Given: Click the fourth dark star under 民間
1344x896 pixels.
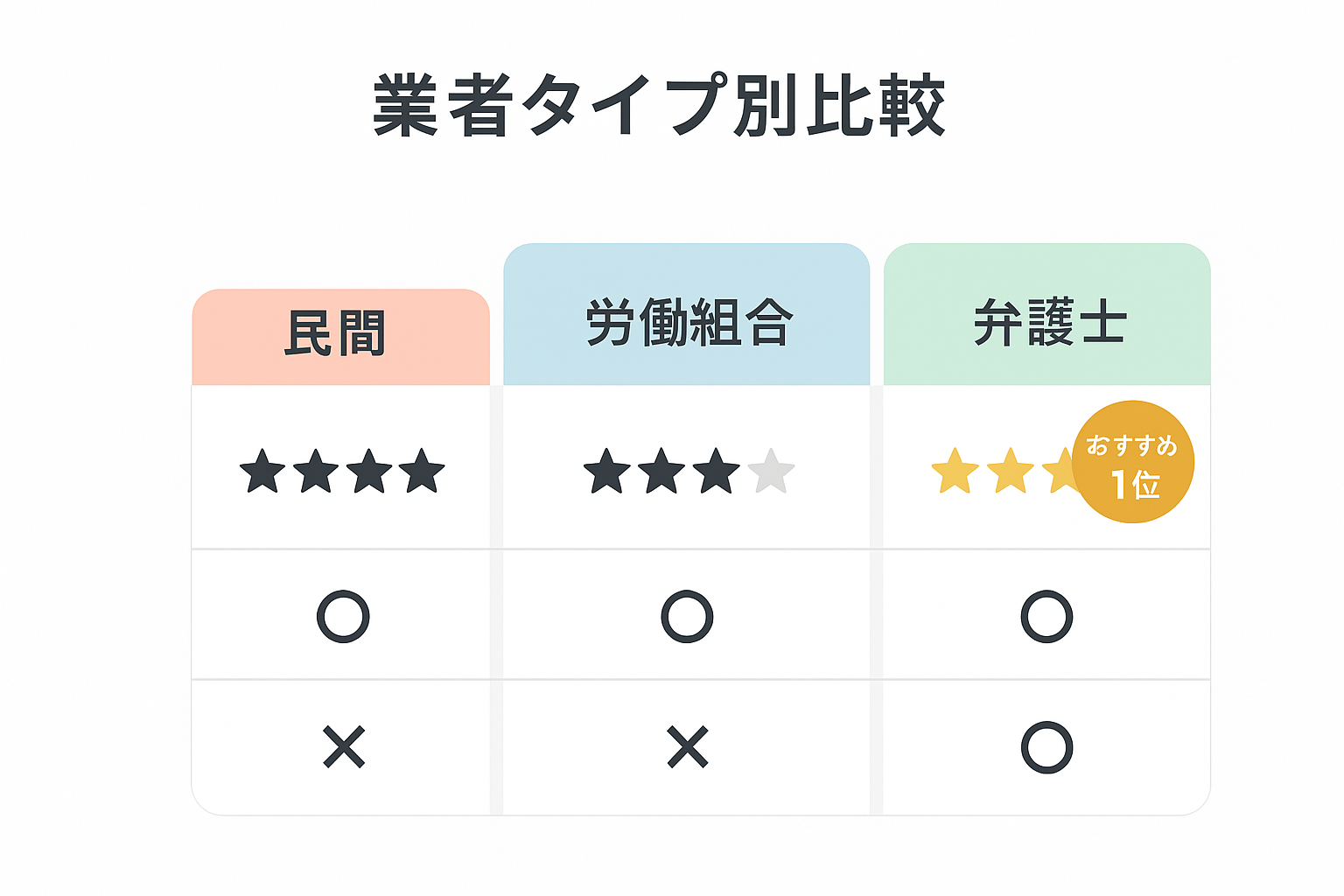Looking at the screenshot, I should click(423, 472).
